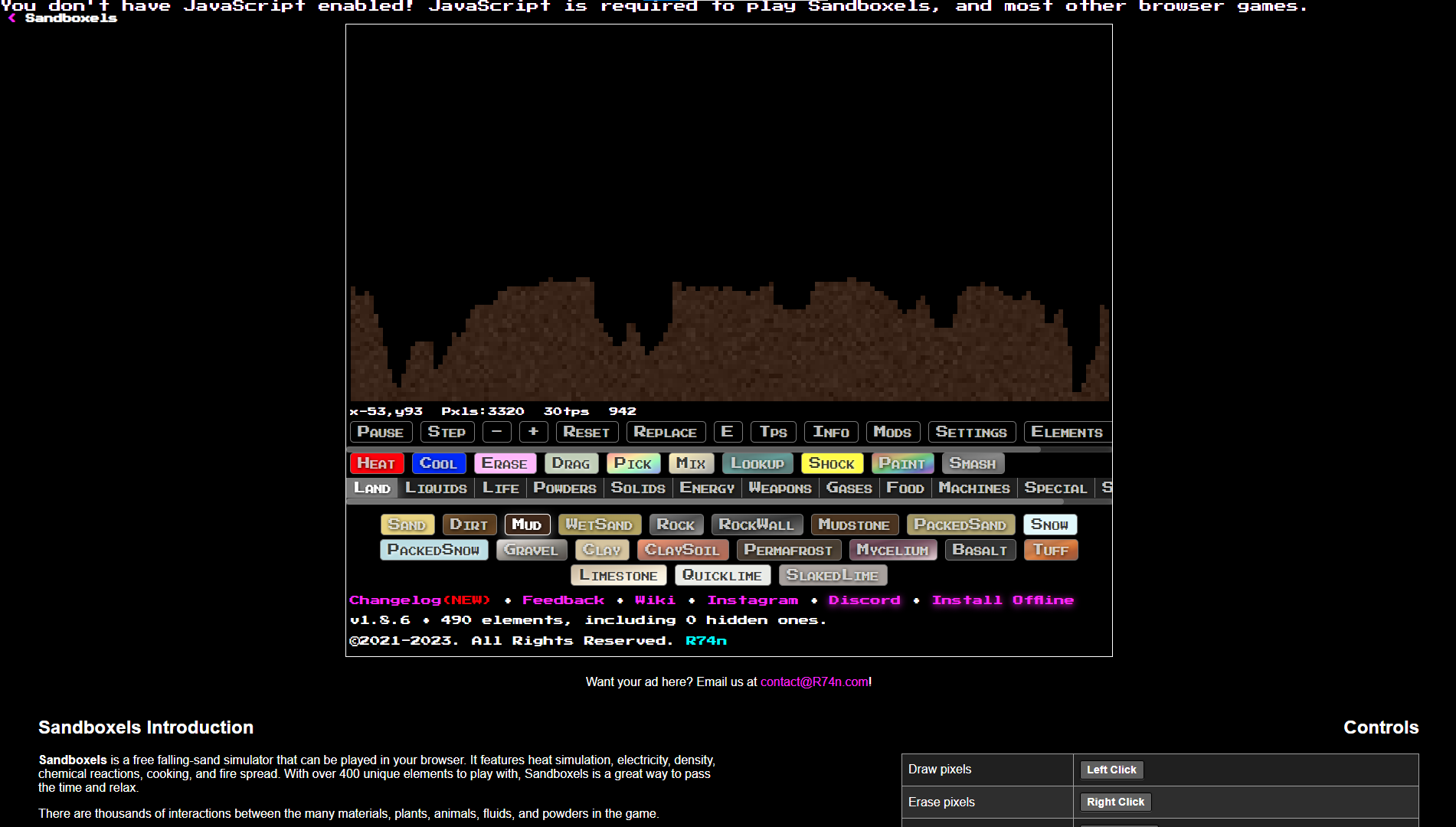Advance simulation with Step button
This screenshot has height=827, width=1456.
tap(447, 432)
